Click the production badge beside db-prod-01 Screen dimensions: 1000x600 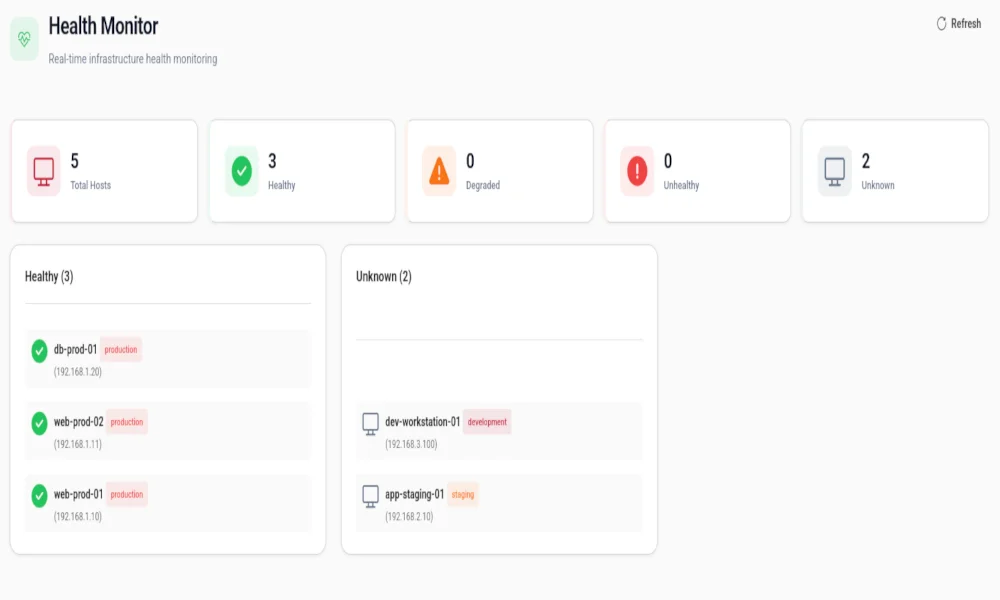(x=122, y=350)
